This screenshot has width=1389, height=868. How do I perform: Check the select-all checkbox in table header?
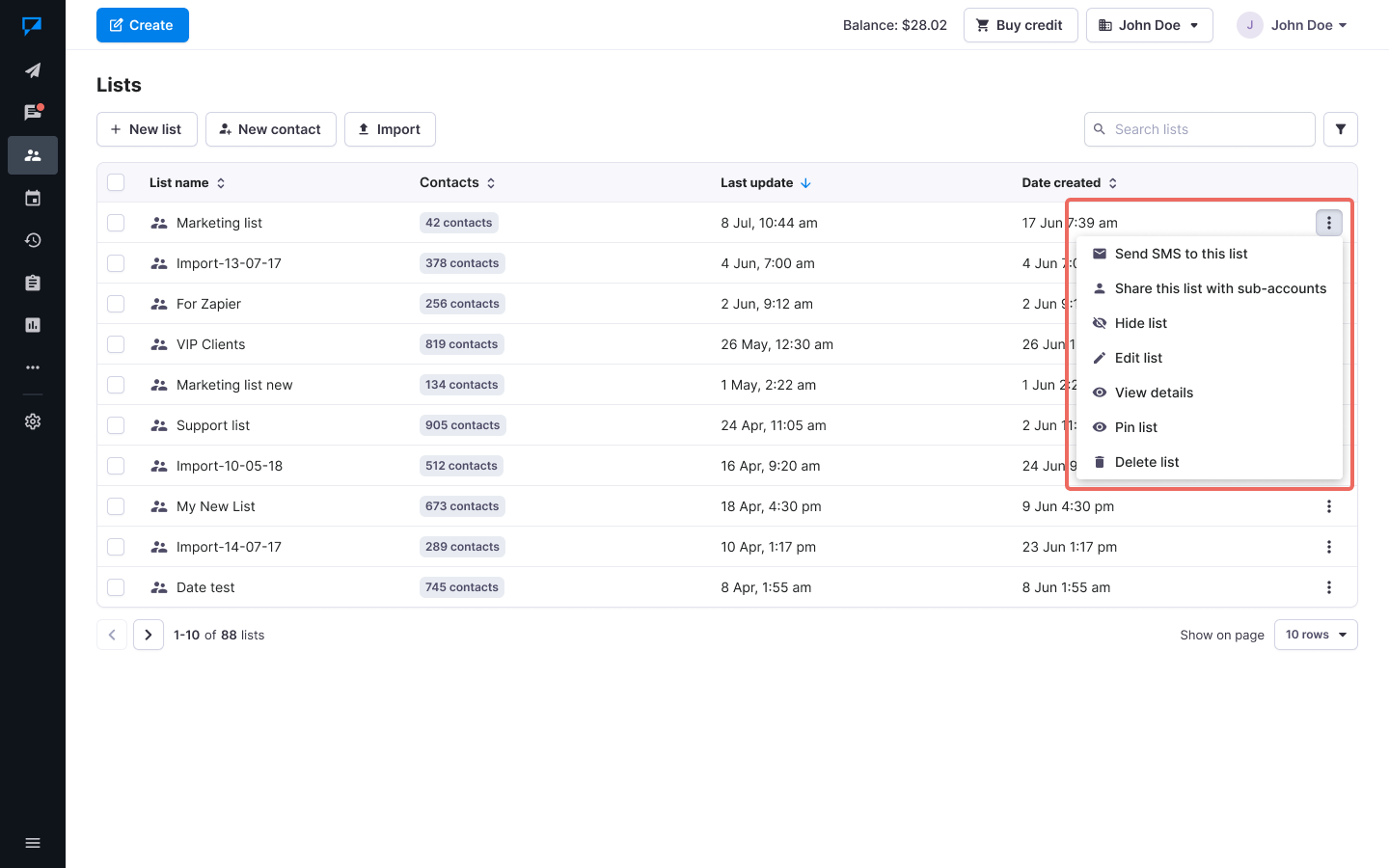tap(116, 182)
